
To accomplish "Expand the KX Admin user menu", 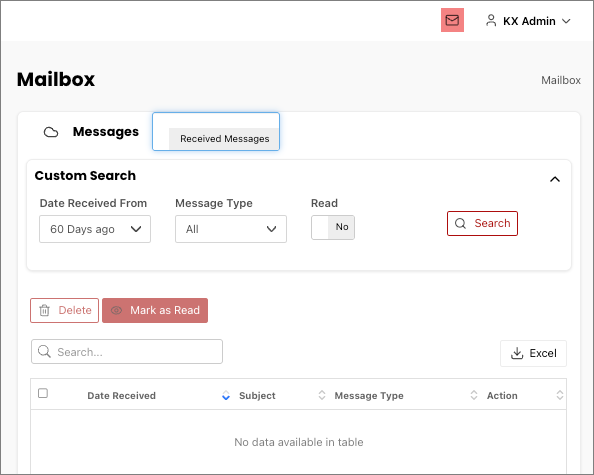I will coord(566,21).
